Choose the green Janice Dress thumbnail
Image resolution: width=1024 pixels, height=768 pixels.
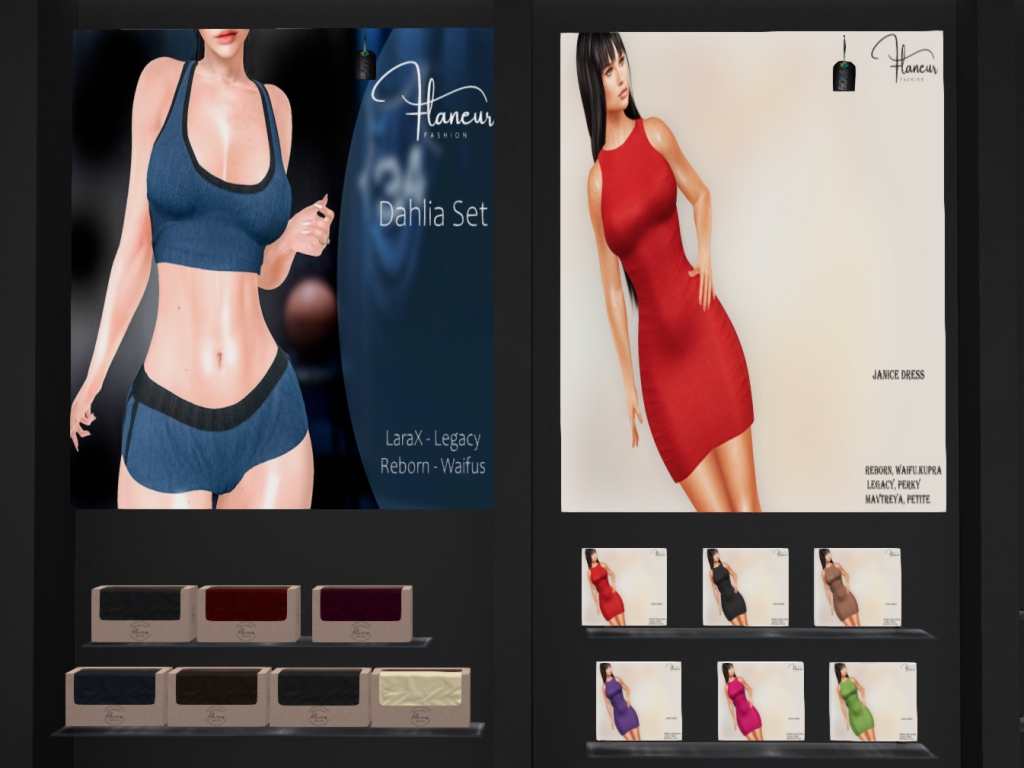(x=872, y=701)
